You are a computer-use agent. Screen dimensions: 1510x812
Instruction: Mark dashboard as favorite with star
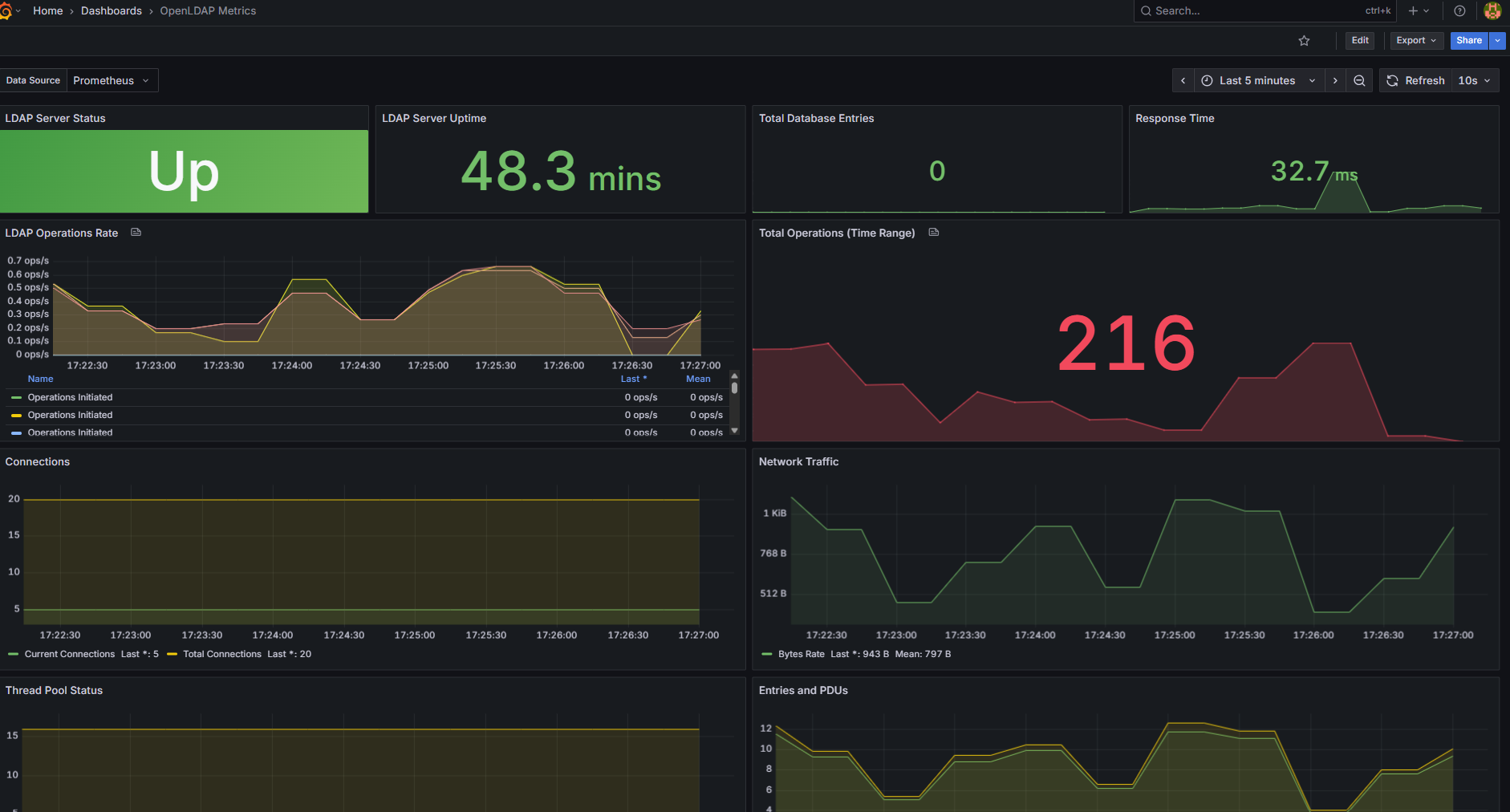1305,41
